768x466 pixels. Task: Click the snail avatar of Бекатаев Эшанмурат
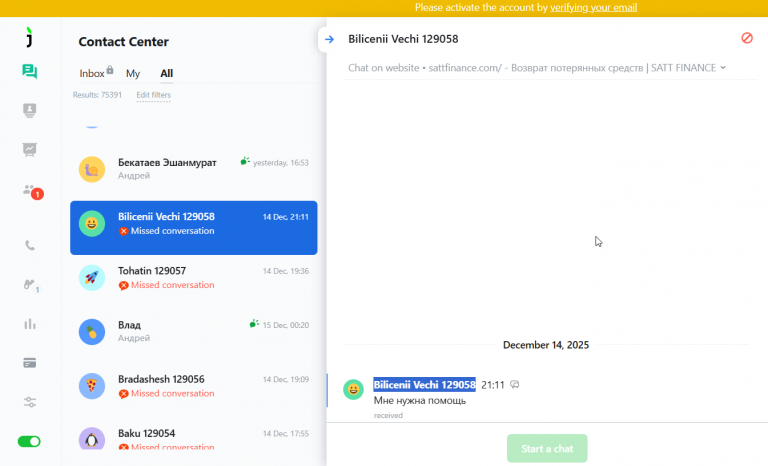[92, 170]
